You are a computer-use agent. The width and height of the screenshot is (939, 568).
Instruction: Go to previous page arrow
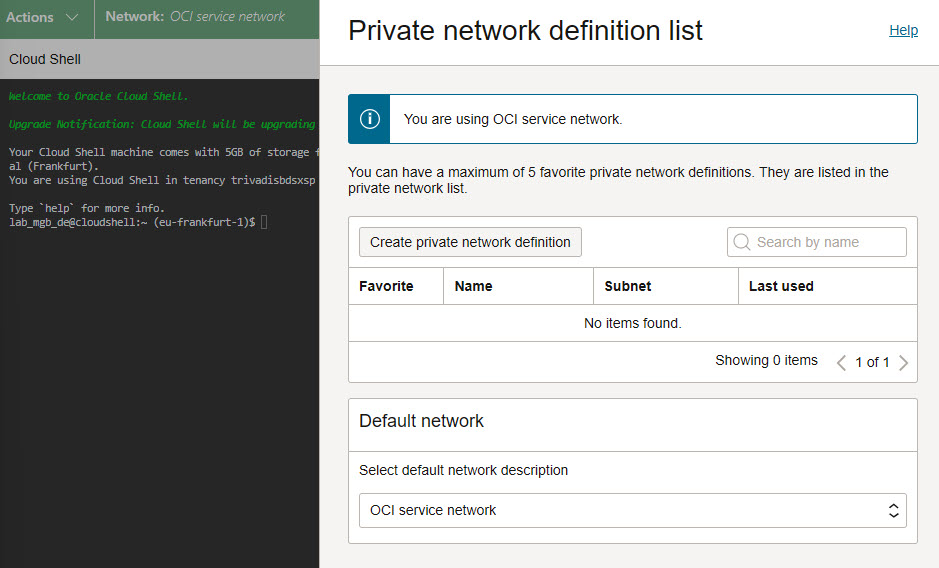click(841, 362)
